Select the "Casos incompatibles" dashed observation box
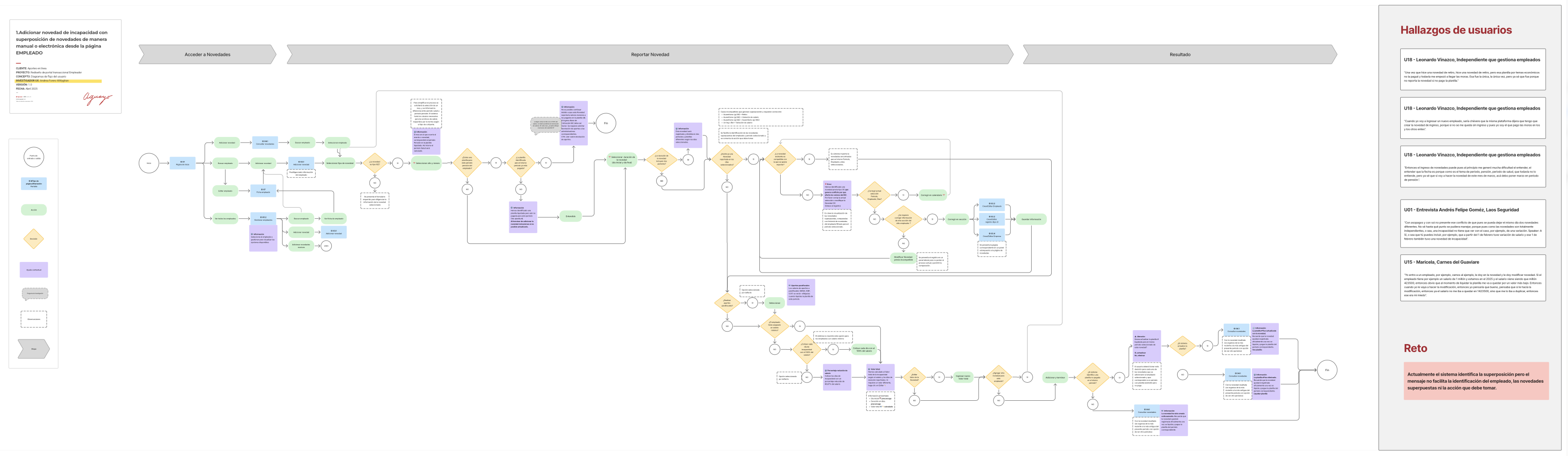The width and height of the screenshot is (1568, 456). tap(761, 117)
